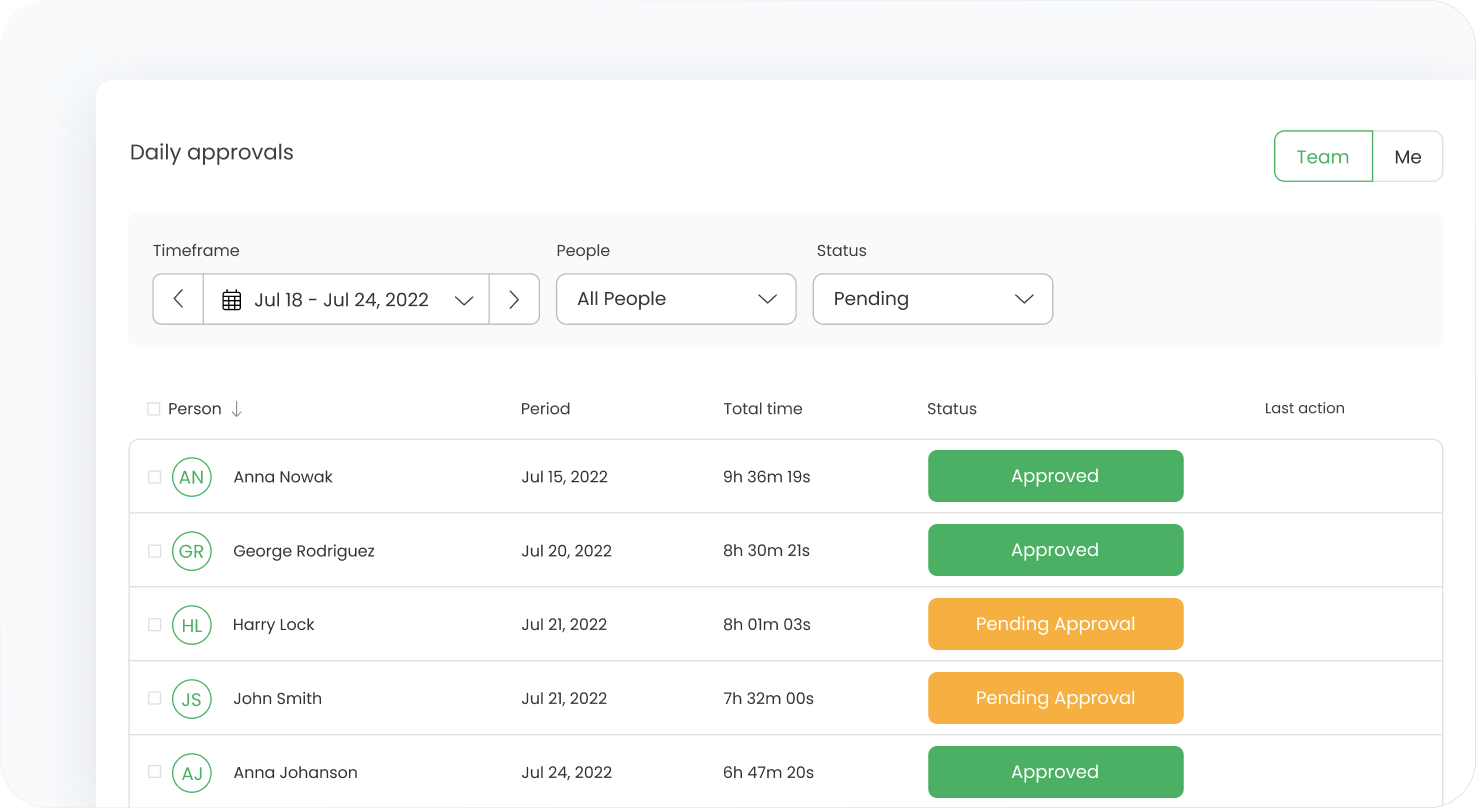Click Pending Approval for Harry Lock
The width and height of the screenshot is (1476, 808).
tap(1056, 624)
